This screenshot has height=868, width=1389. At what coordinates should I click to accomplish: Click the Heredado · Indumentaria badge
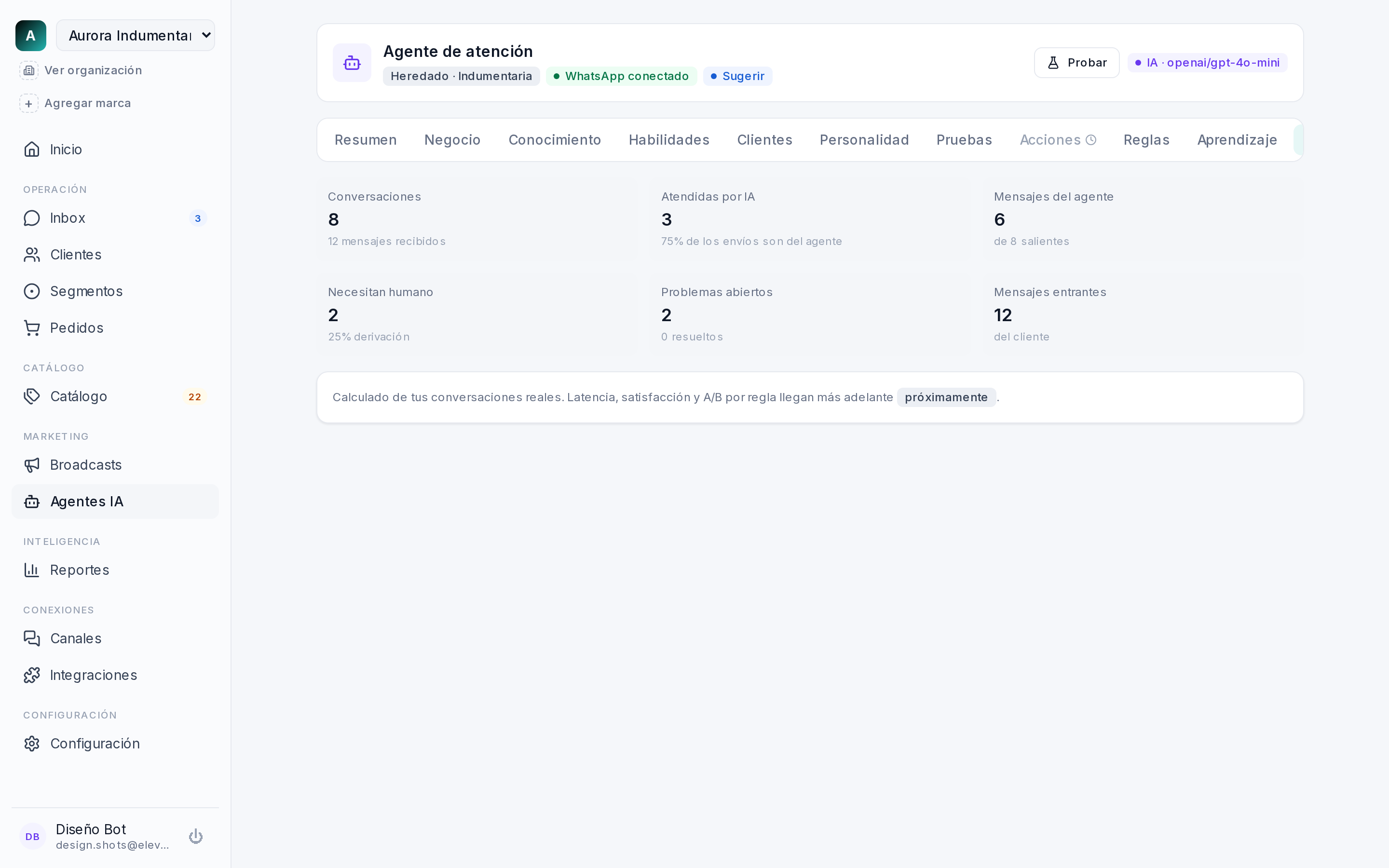[x=462, y=76]
